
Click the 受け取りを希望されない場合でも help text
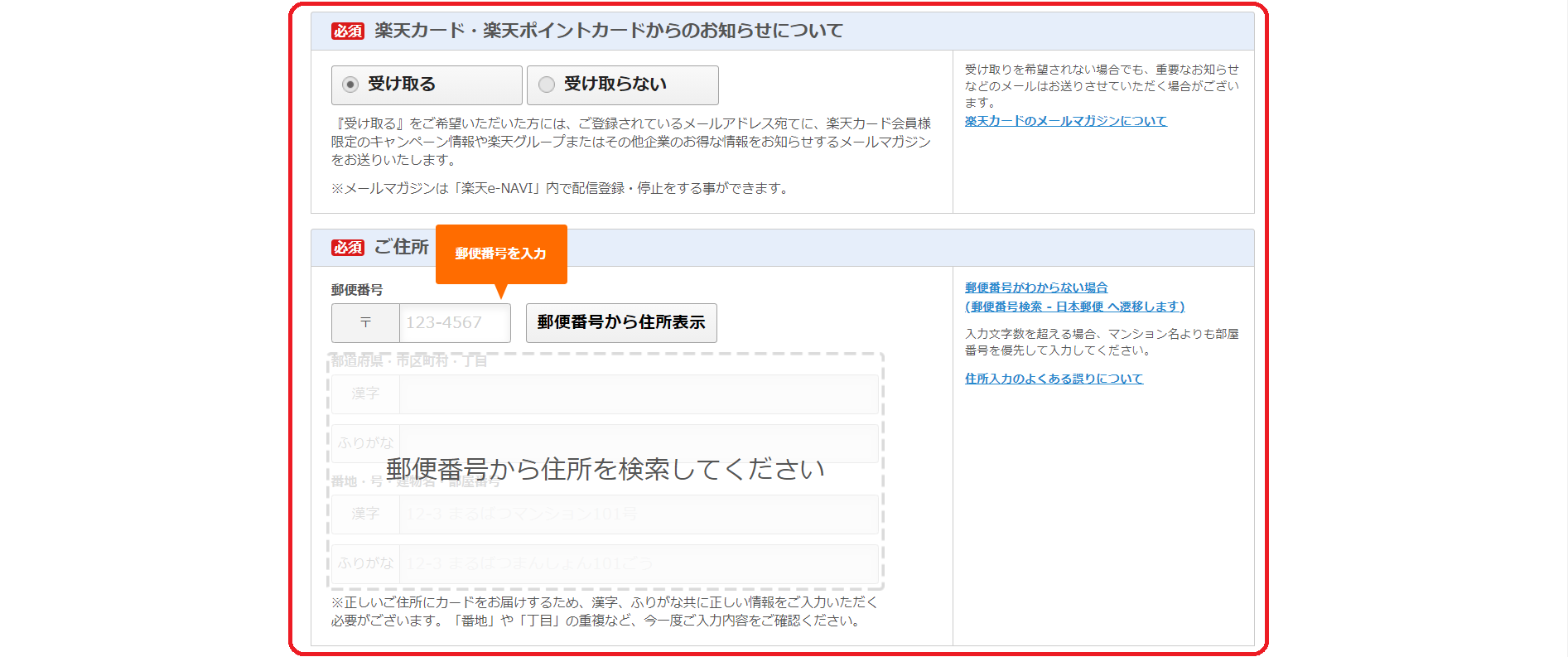pos(1102,86)
